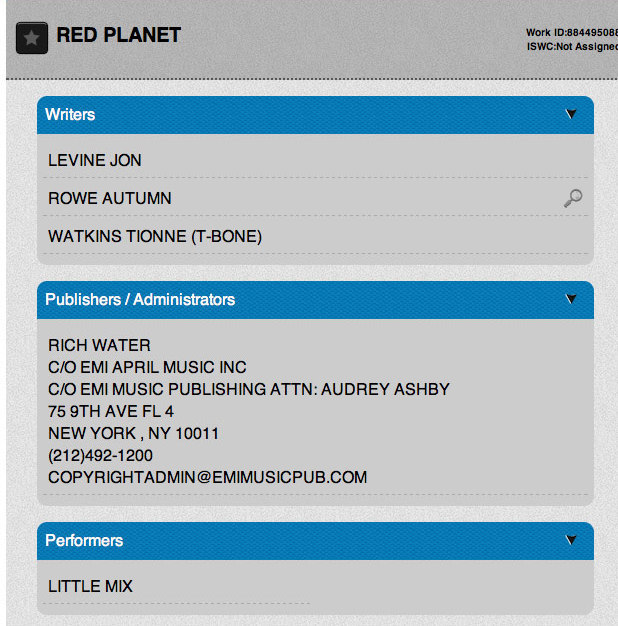618x626 pixels.
Task: Open writer ROWE AUTUMN
Action: pos(110,198)
